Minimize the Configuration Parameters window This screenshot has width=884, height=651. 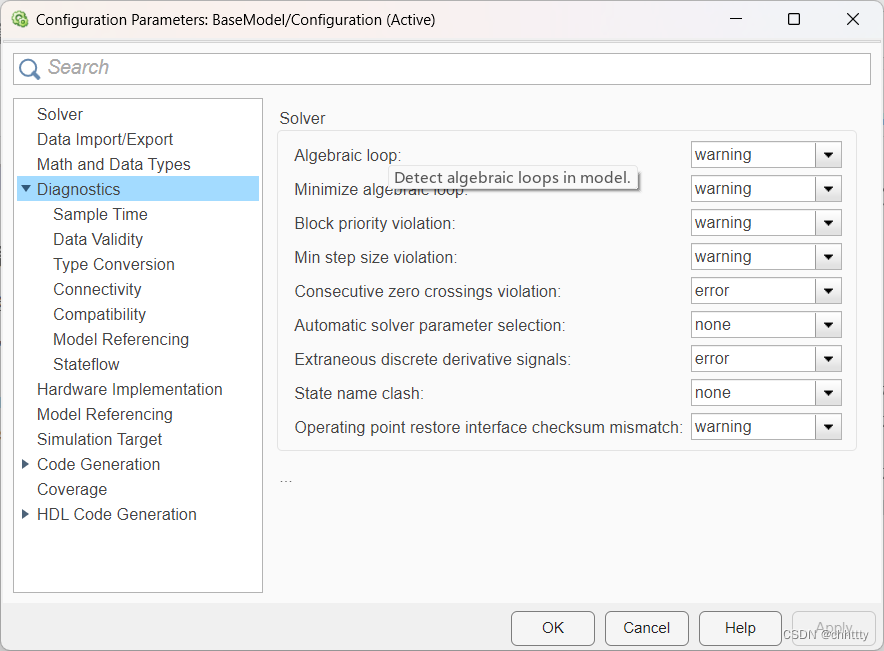tap(736, 19)
